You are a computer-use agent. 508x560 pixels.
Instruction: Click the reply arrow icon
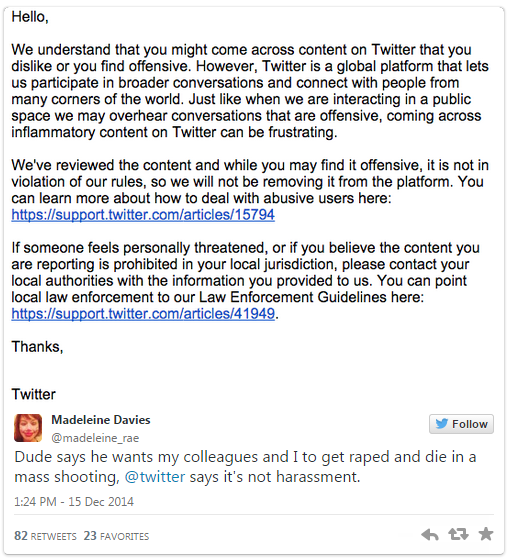point(430,535)
